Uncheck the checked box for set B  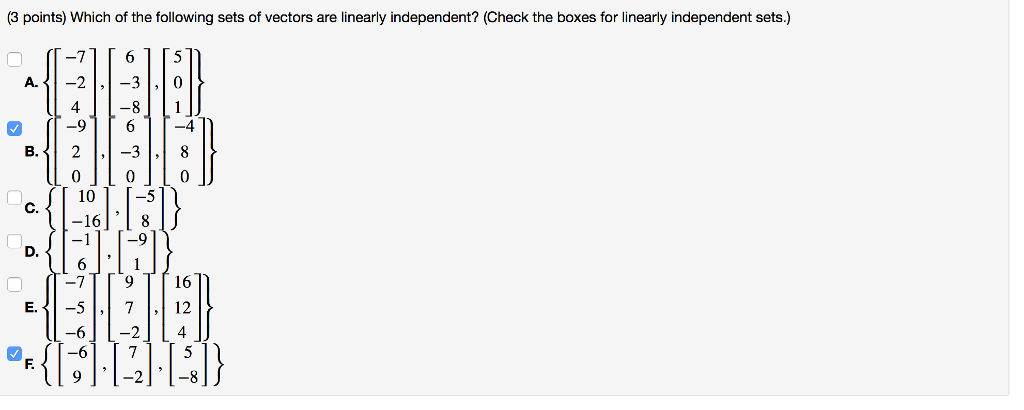14,129
